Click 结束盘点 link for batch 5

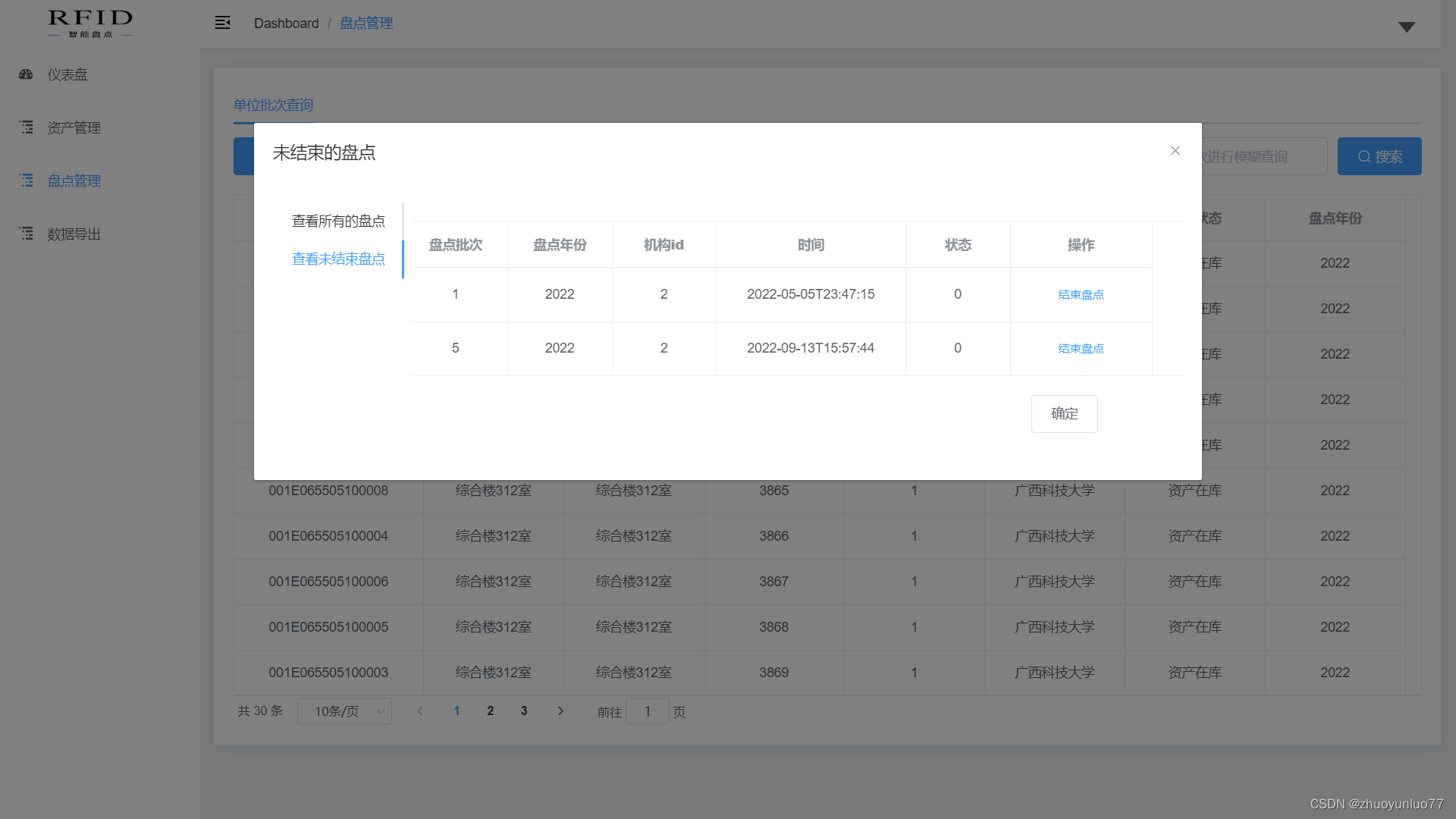pos(1081,349)
